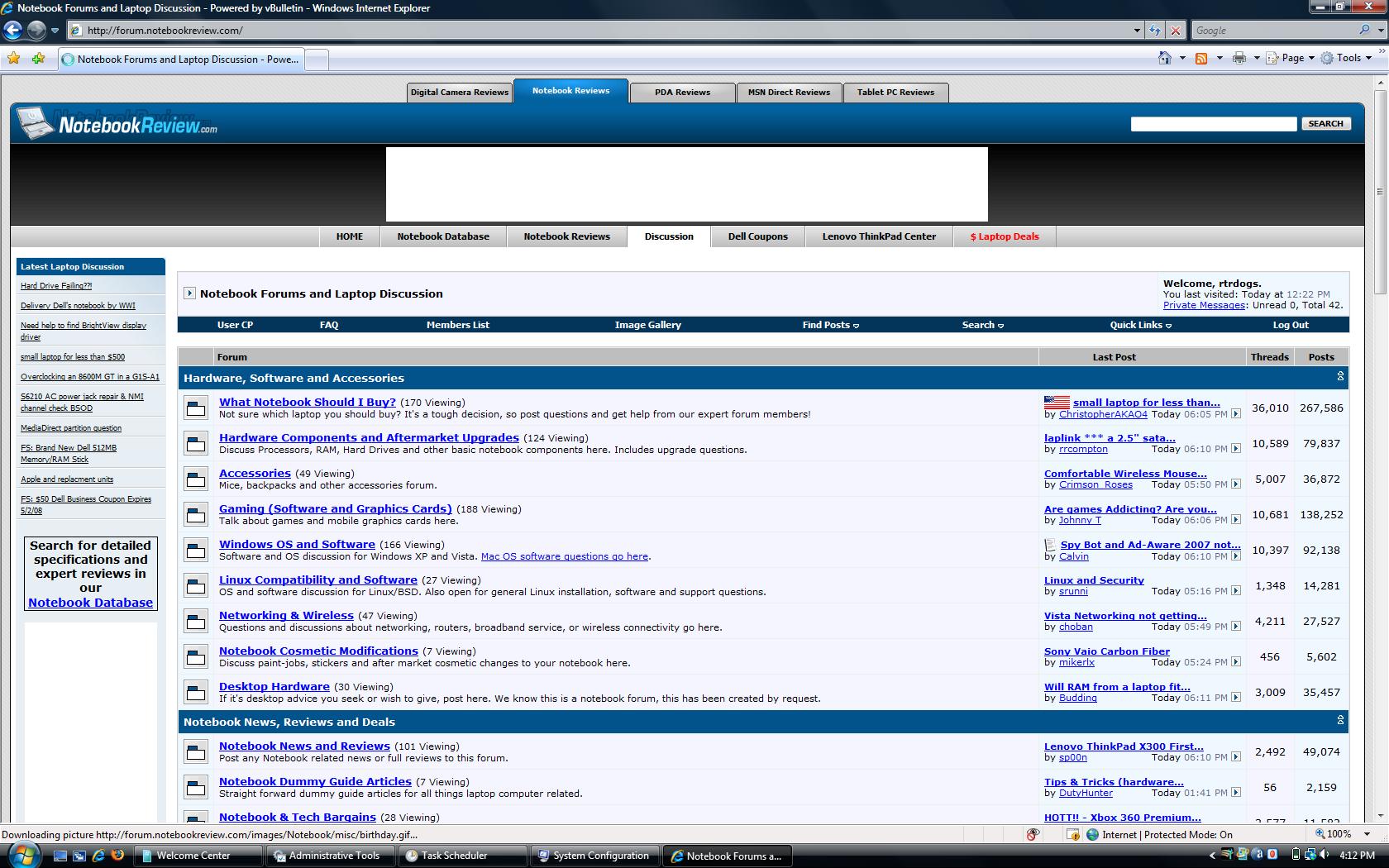Click the popup blocked status bar icon
Viewport: 1389px width, 868px height.
1072,835
